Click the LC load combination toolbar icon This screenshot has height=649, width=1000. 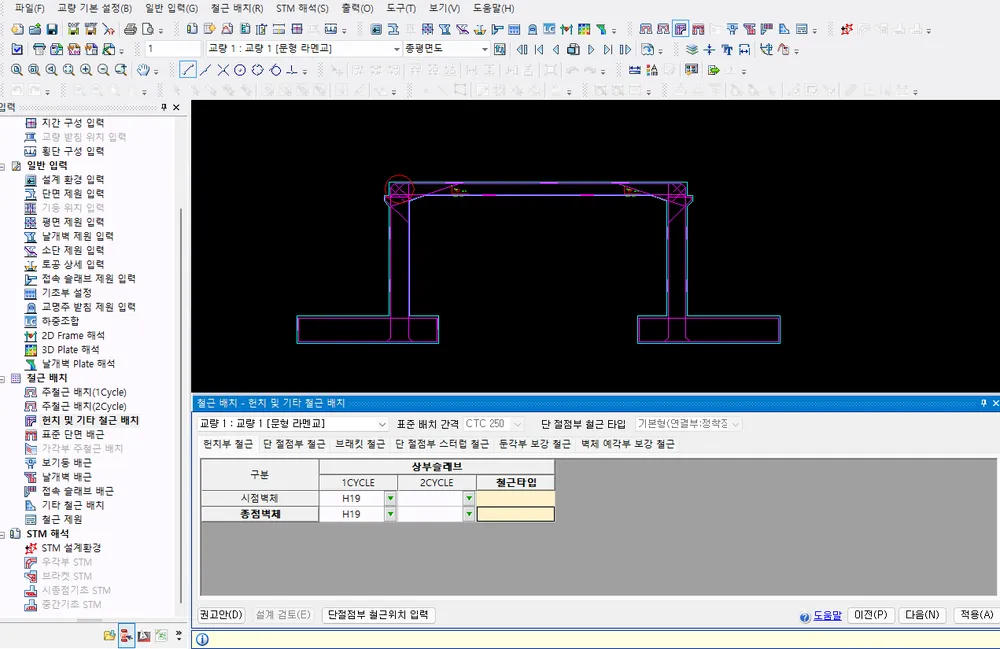[549, 29]
